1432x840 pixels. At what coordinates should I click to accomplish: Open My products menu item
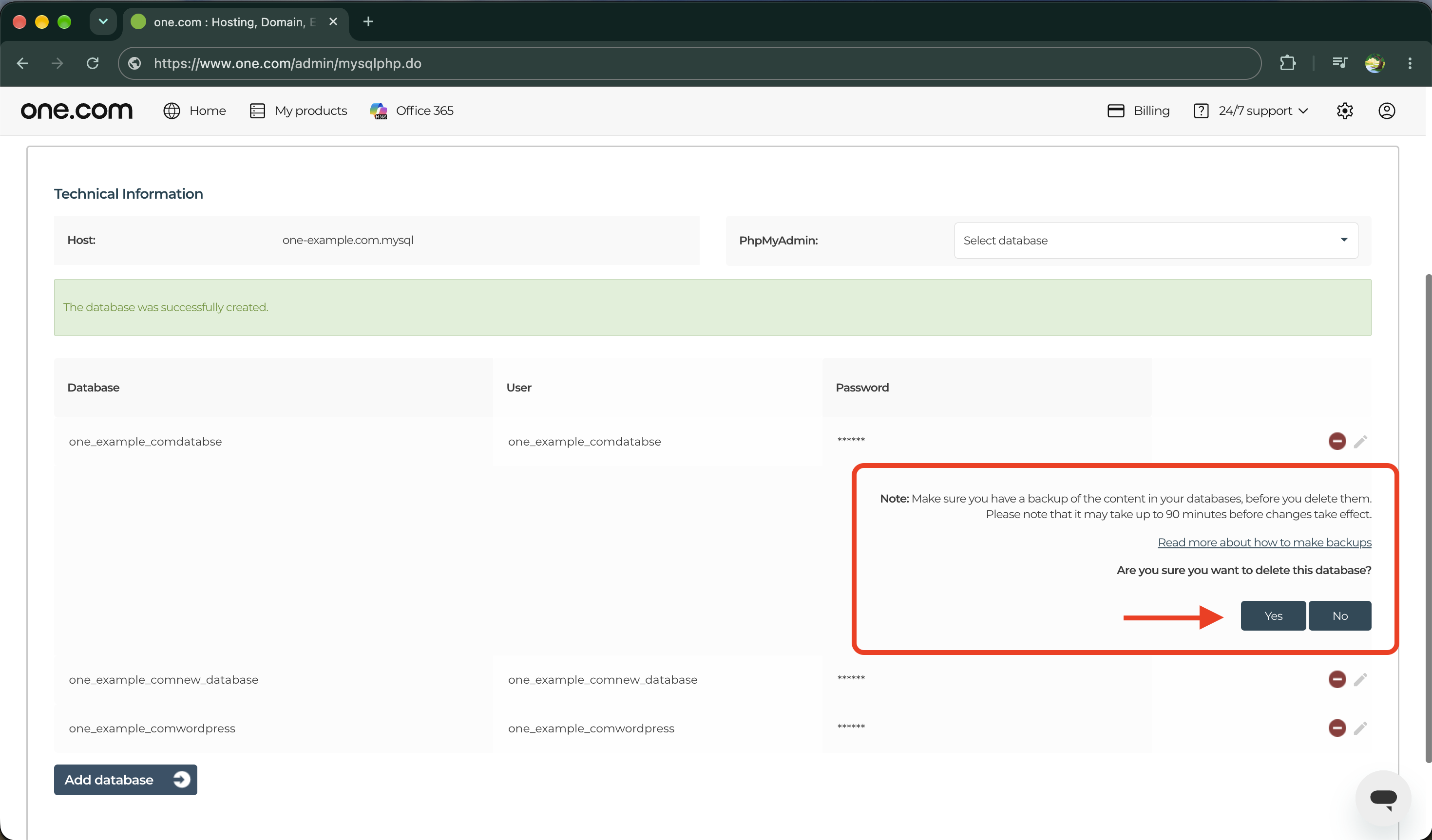click(298, 111)
